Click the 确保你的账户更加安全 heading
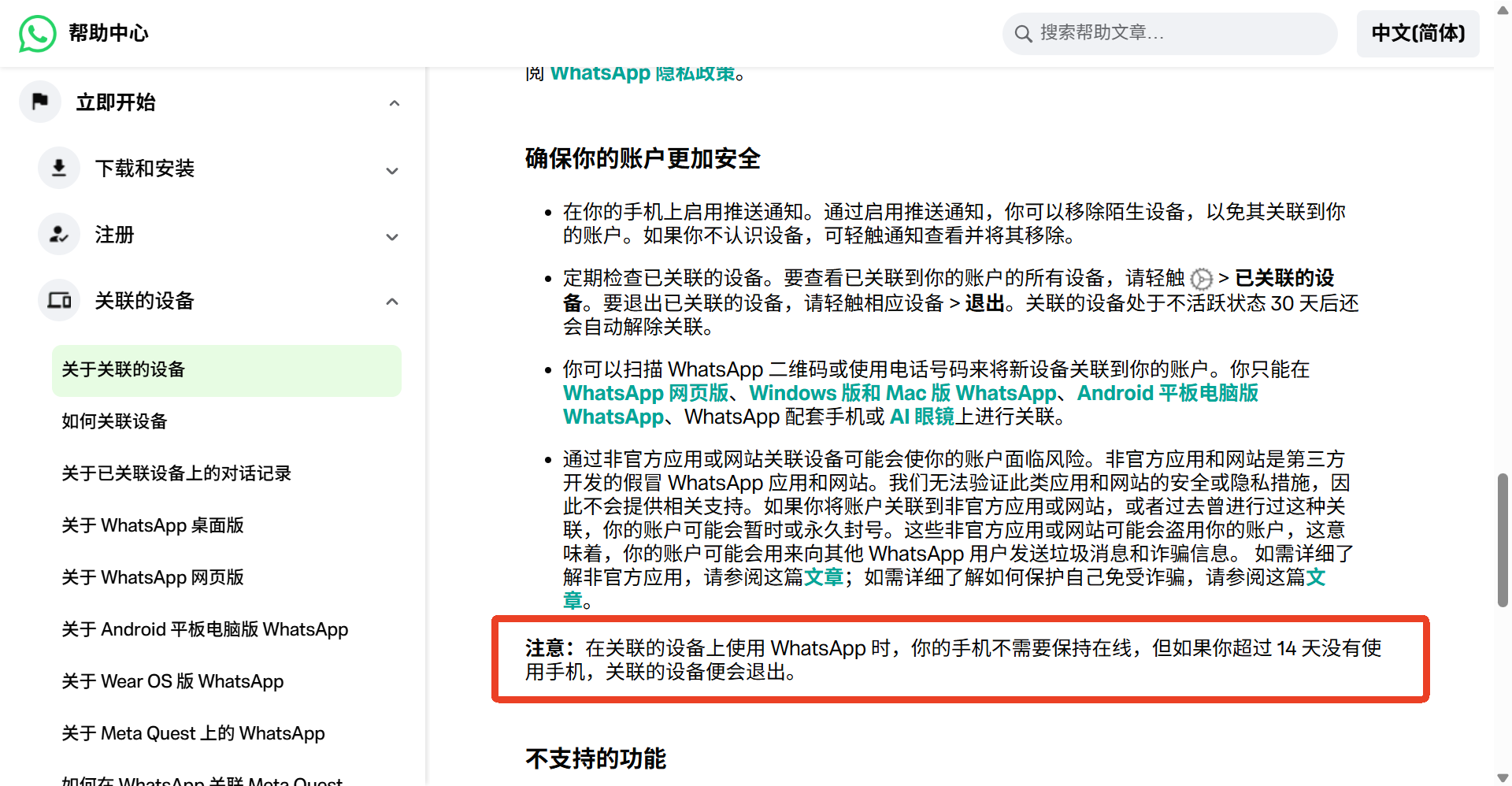This screenshot has height=786, width=1512. (x=643, y=159)
